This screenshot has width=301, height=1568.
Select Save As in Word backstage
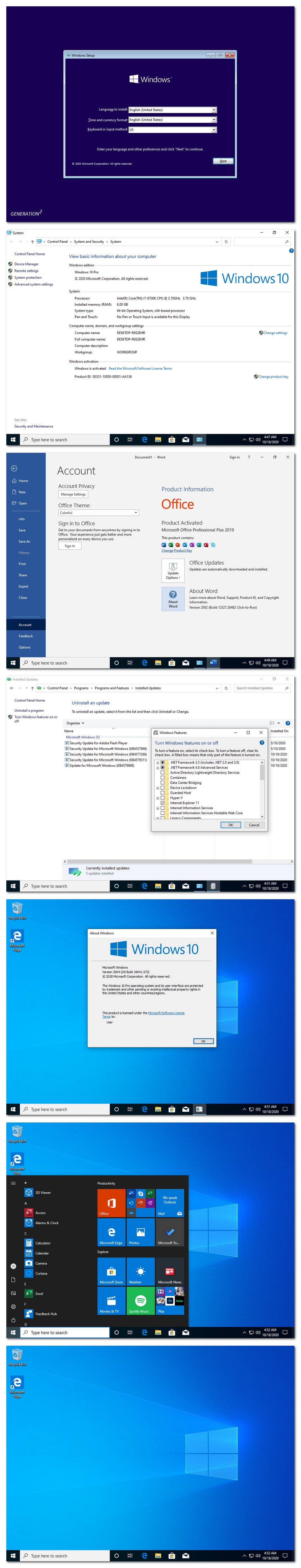pyautogui.click(x=24, y=541)
